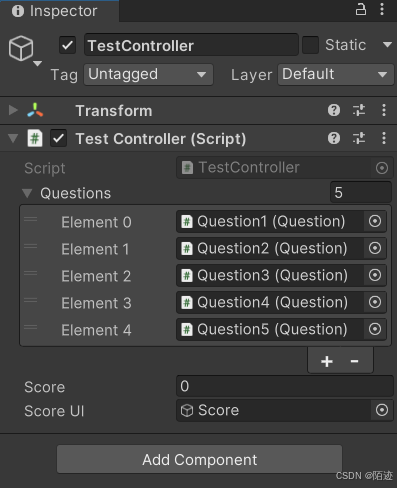The width and height of the screenshot is (397, 488).
Task: Click the Add Component button
Action: pos(199,460)
